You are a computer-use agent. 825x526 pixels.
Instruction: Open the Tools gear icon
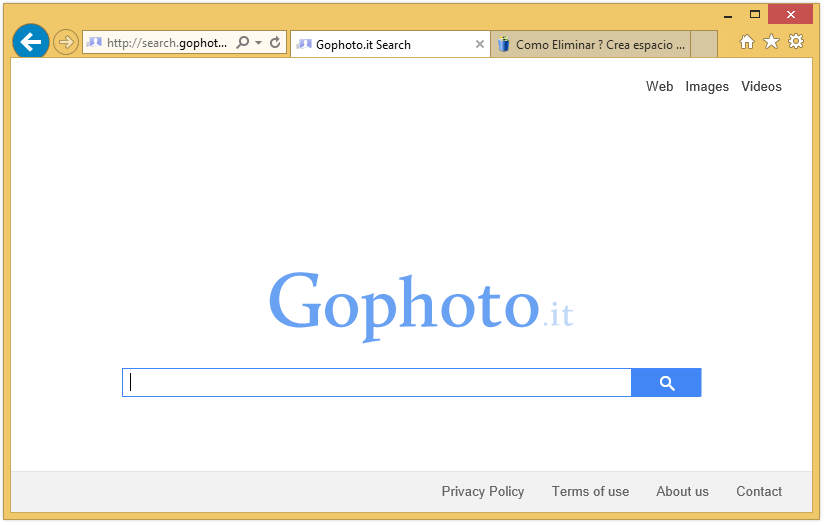point(796,41)
